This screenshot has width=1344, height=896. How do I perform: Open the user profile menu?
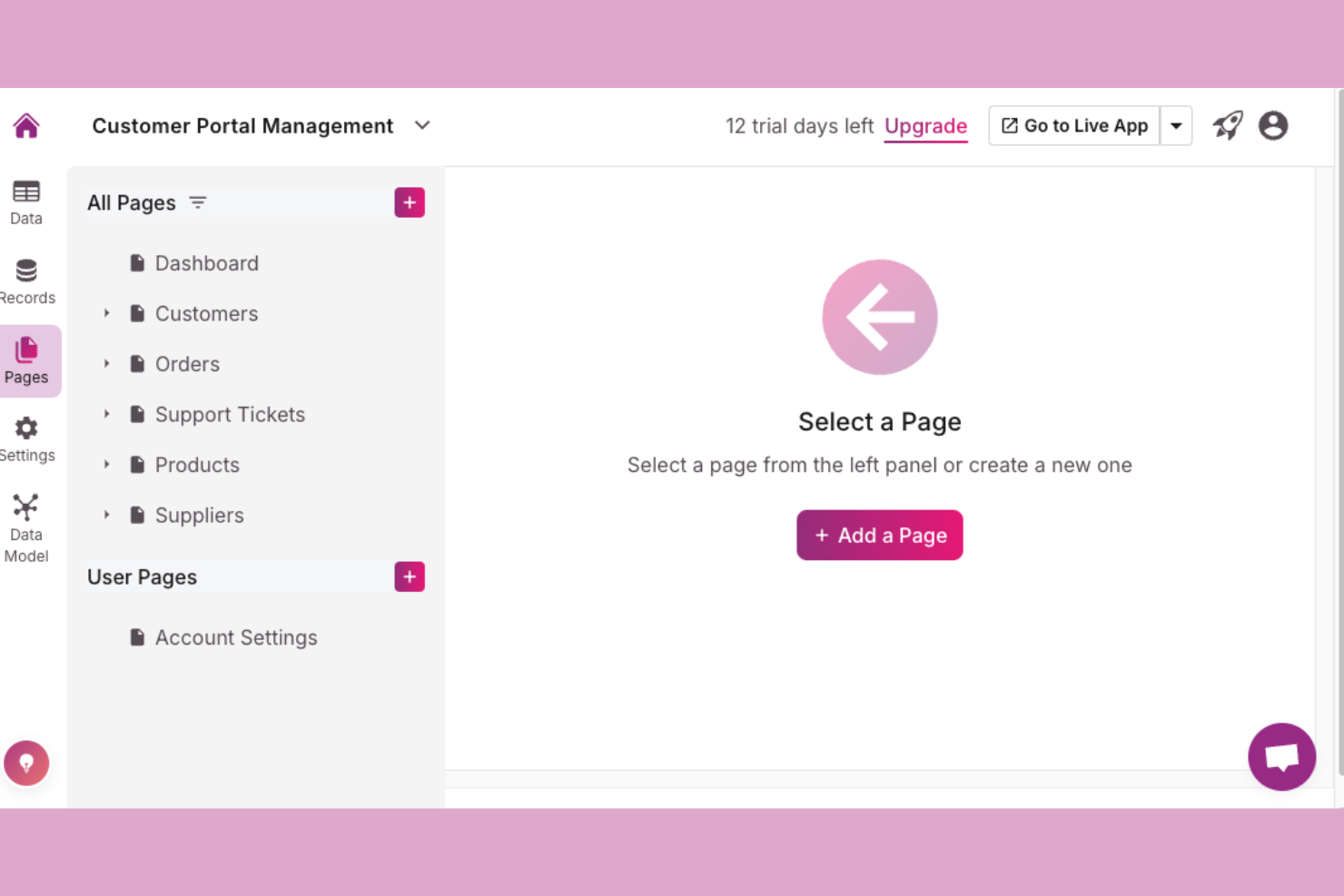1273,125
